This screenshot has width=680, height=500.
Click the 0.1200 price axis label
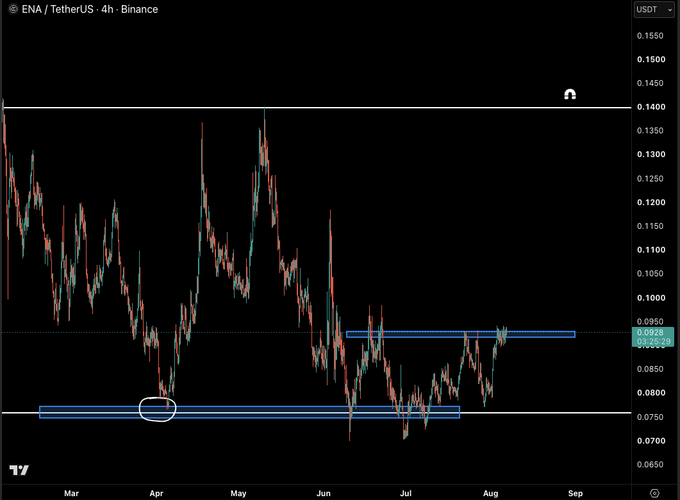click(x=651, y=203)
